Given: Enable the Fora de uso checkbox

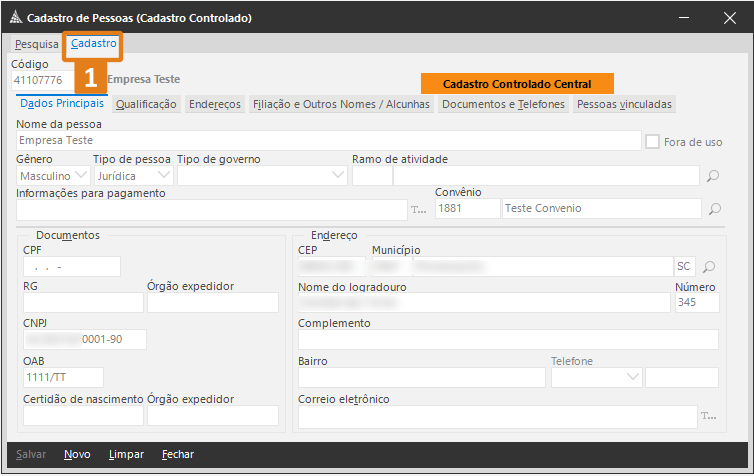Looking at the screenshot, I should coord(653,142).
